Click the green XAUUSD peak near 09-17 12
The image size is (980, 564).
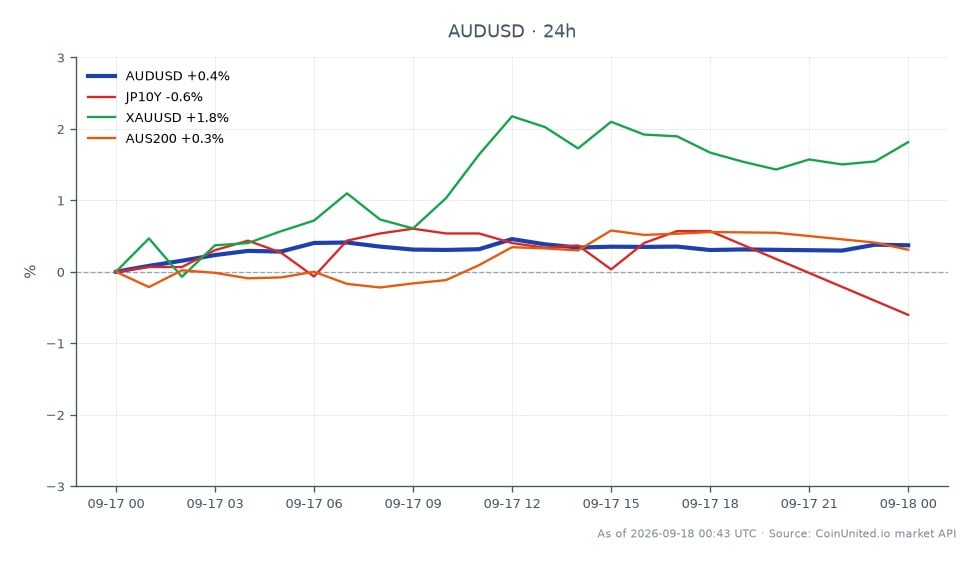[512, 116]
